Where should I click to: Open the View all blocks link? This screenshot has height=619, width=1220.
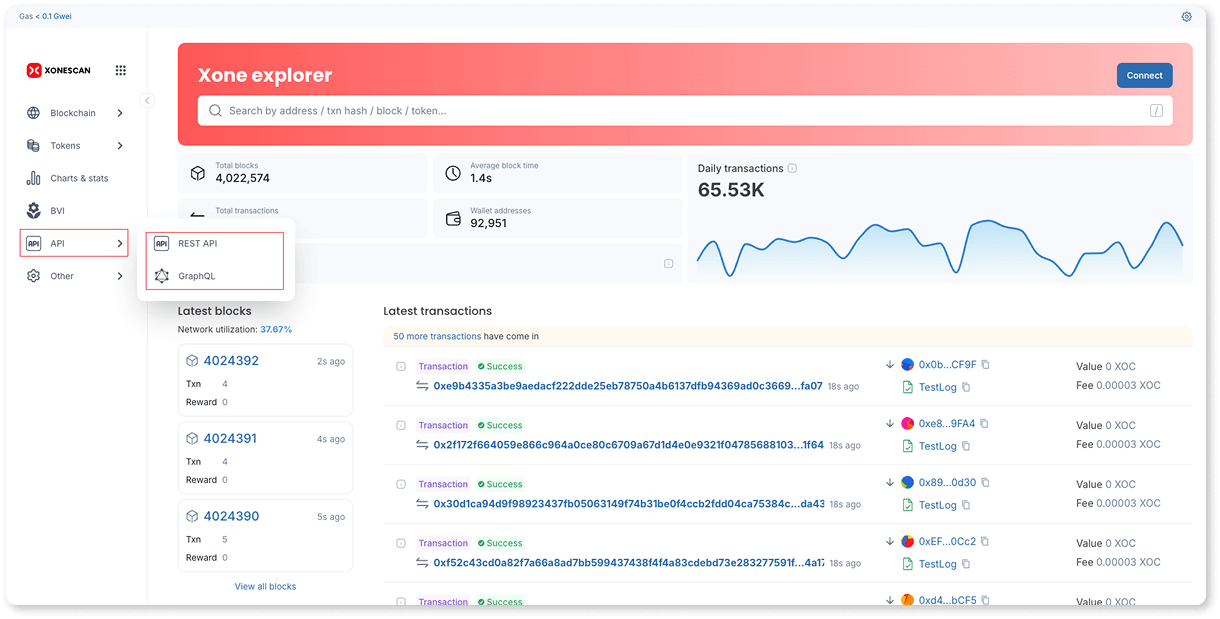click(x=265, y=587)
